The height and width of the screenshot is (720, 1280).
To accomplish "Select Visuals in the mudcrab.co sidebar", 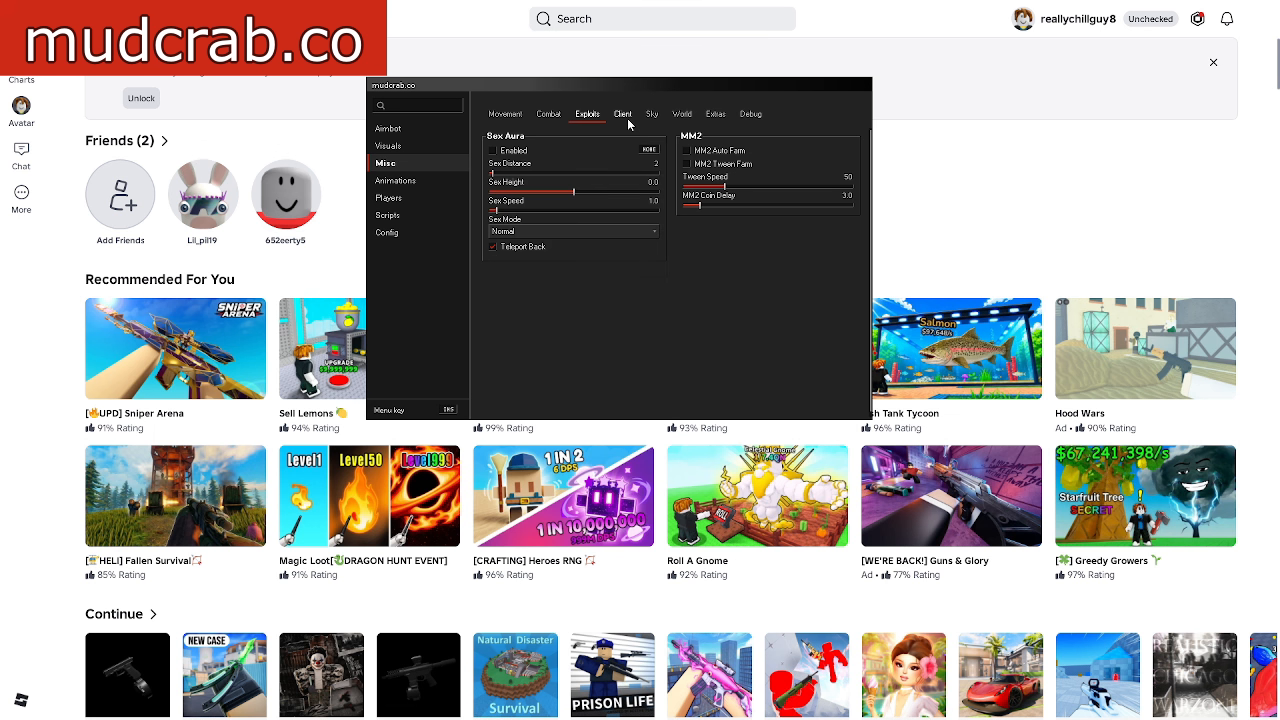I will [388, 146].
